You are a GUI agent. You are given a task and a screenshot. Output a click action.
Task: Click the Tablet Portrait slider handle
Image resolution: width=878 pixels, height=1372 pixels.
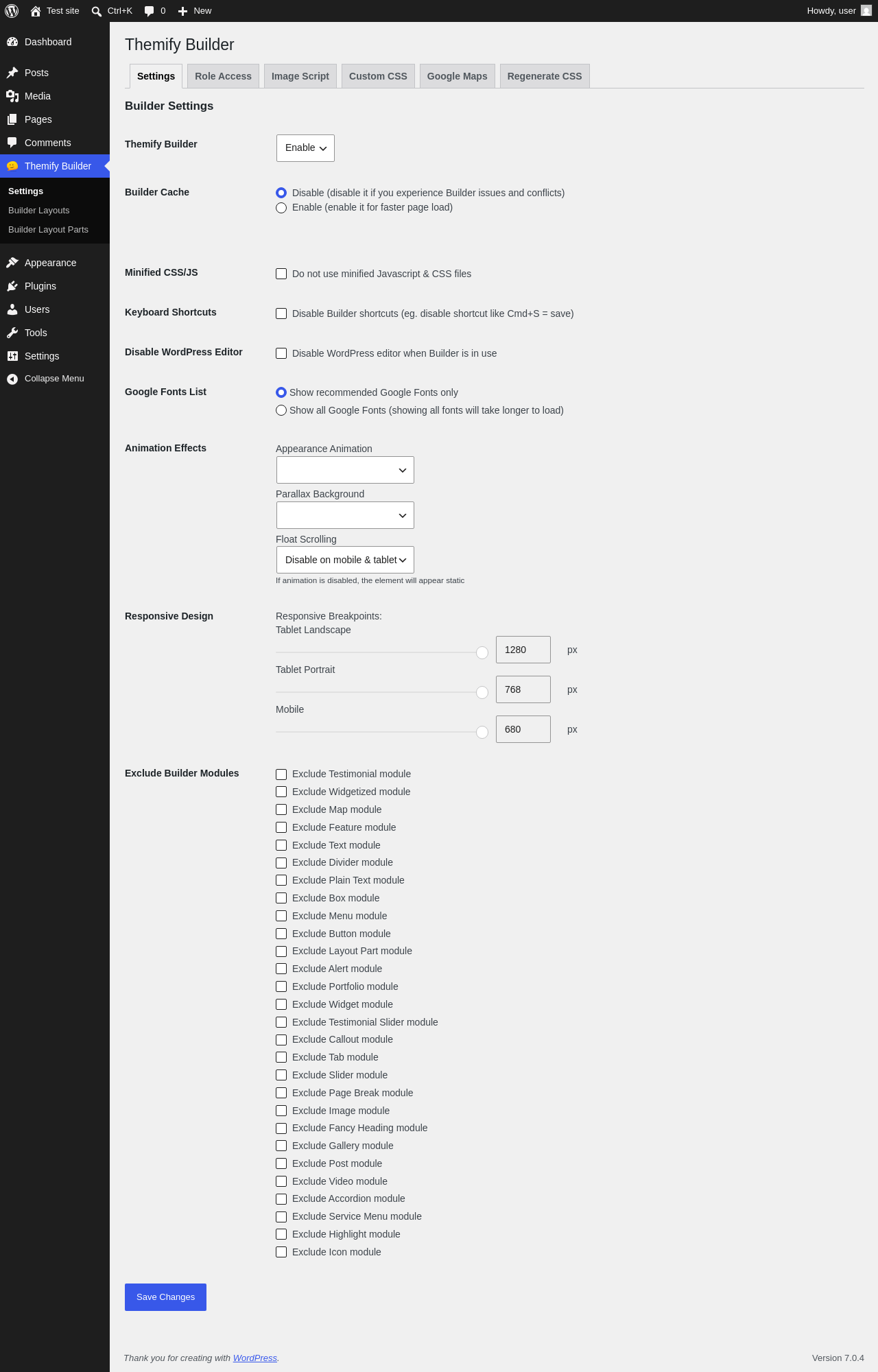point(482,692)
